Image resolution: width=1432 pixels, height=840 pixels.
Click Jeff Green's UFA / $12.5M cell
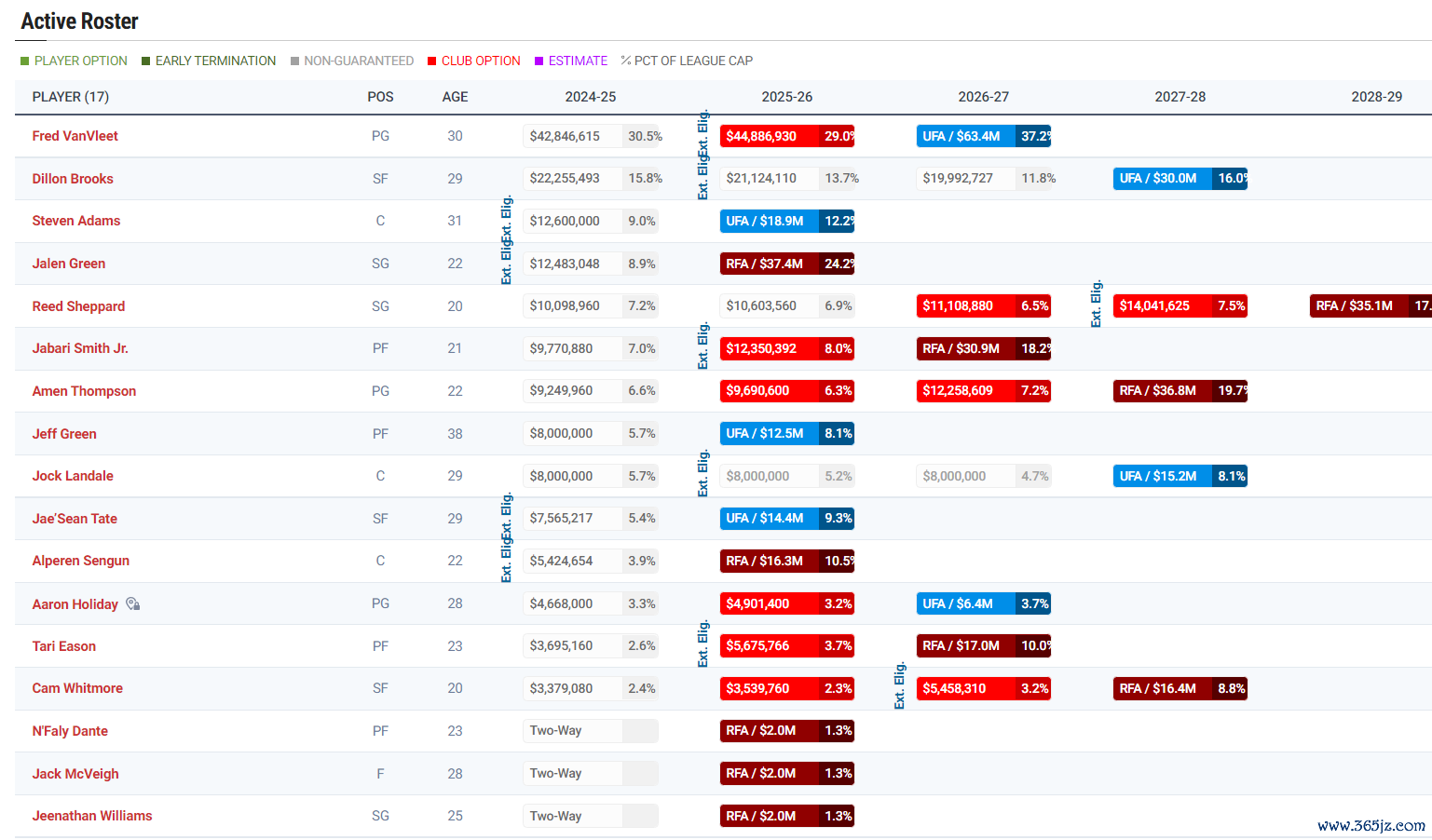point(787,433)
